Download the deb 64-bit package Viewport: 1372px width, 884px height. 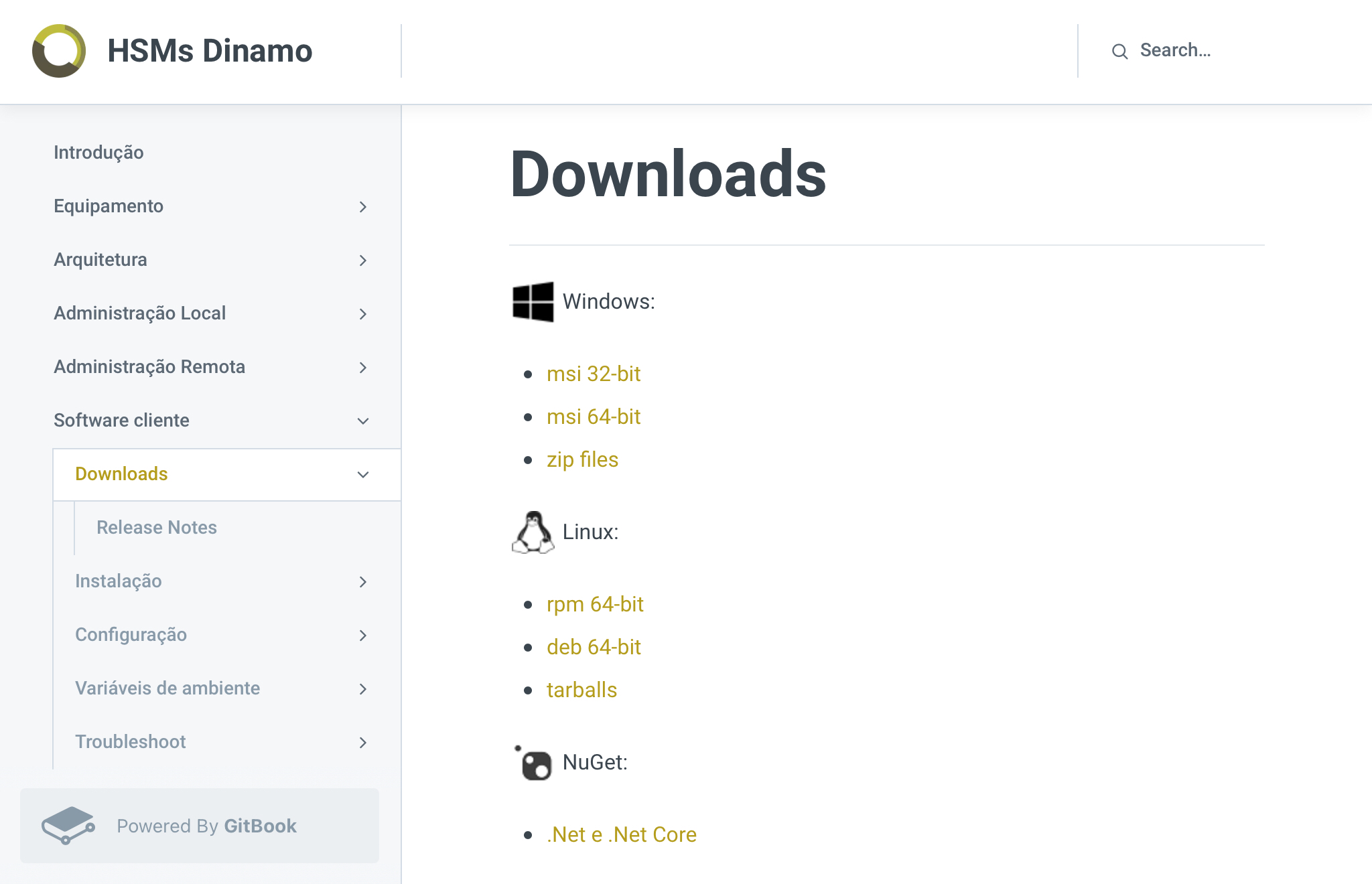(594, 647)
